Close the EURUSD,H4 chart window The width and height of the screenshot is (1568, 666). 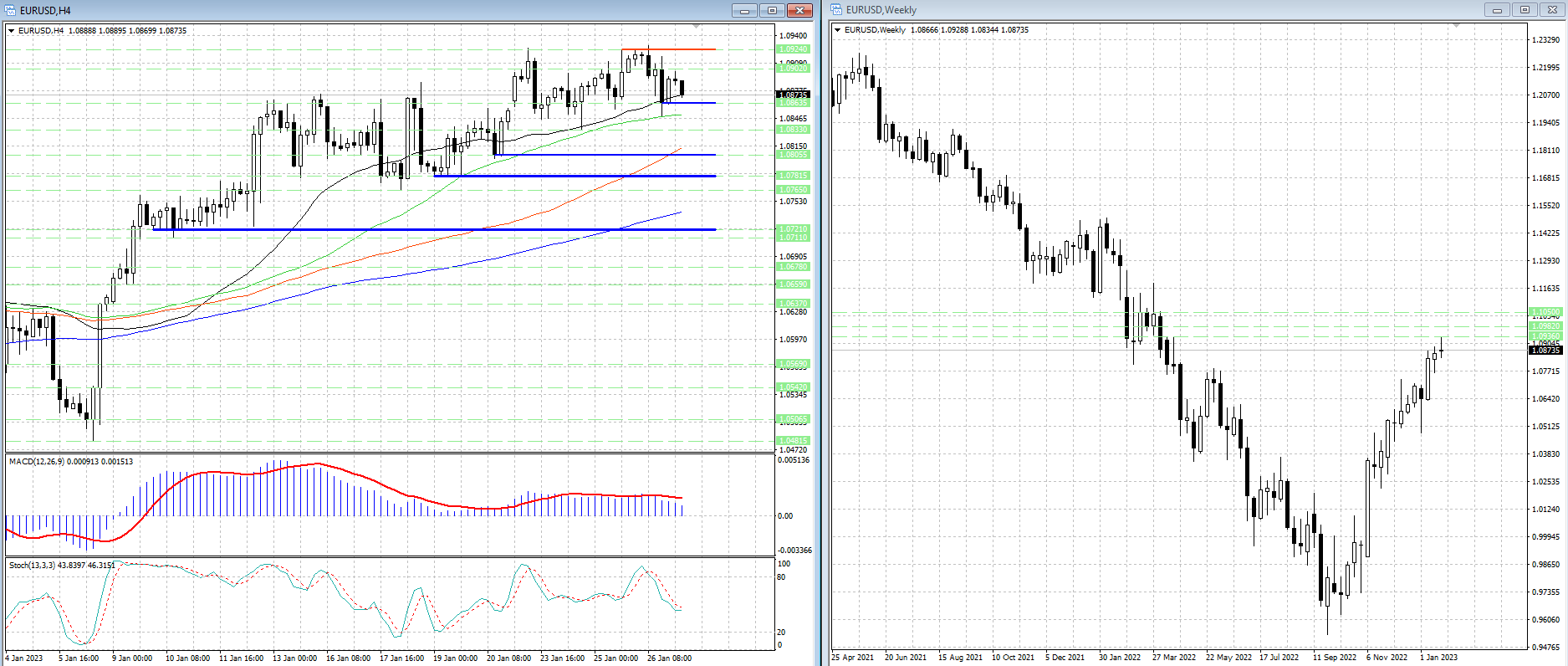(x=799, y=10)
